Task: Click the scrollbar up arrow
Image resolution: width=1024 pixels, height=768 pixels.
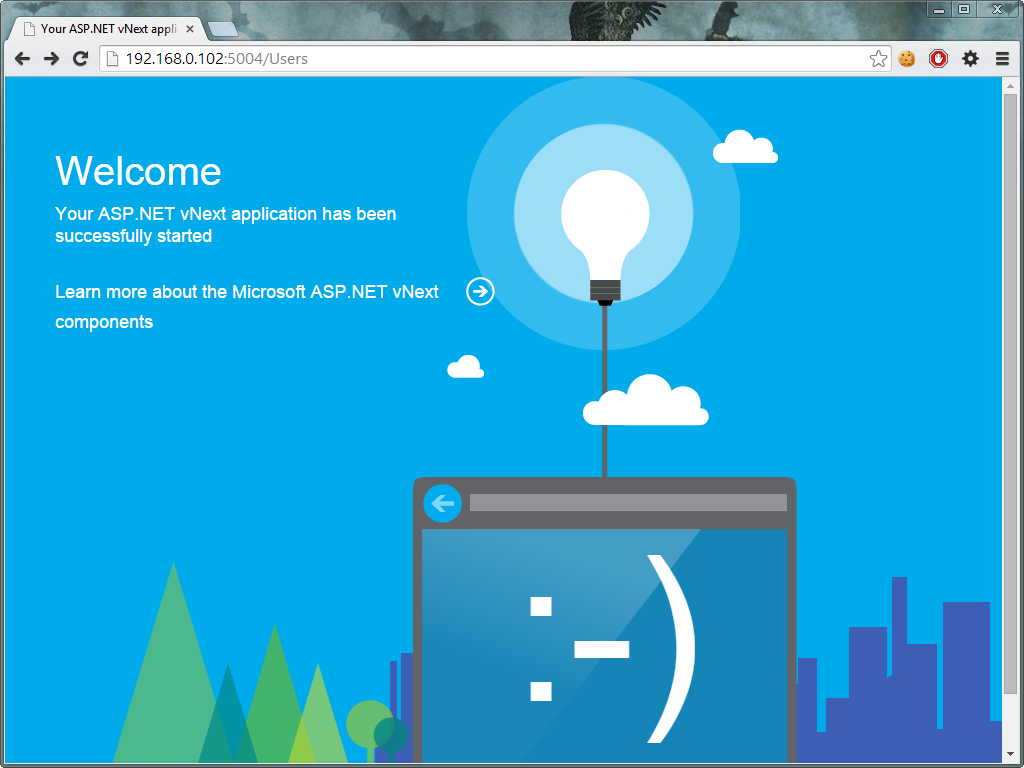Action: click(x=1010, y=86)
